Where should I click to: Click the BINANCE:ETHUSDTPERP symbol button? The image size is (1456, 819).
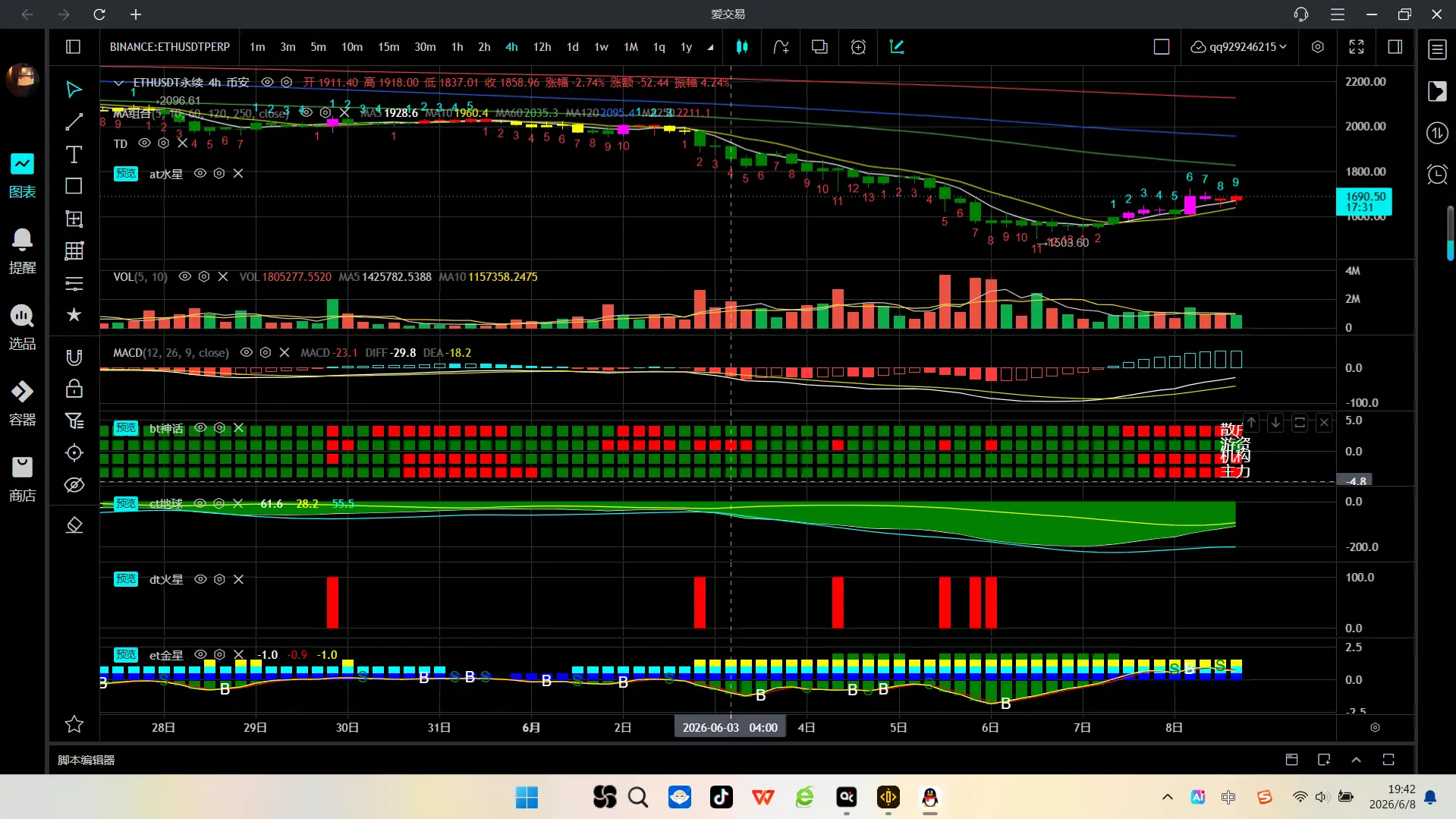pos(170,47)
